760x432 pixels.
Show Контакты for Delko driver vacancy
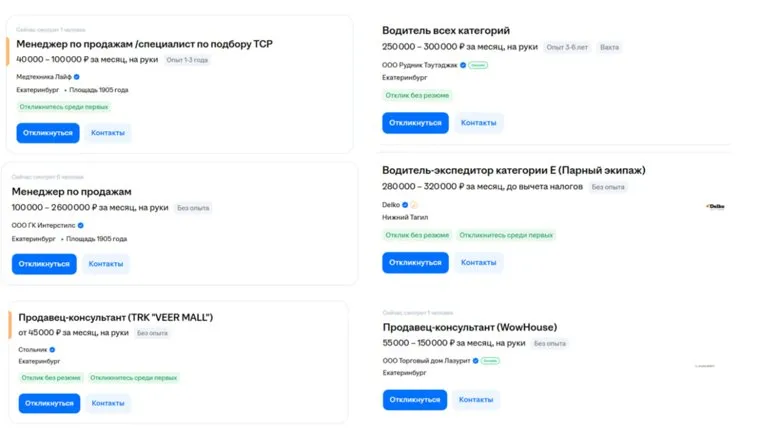click(477, 262)
